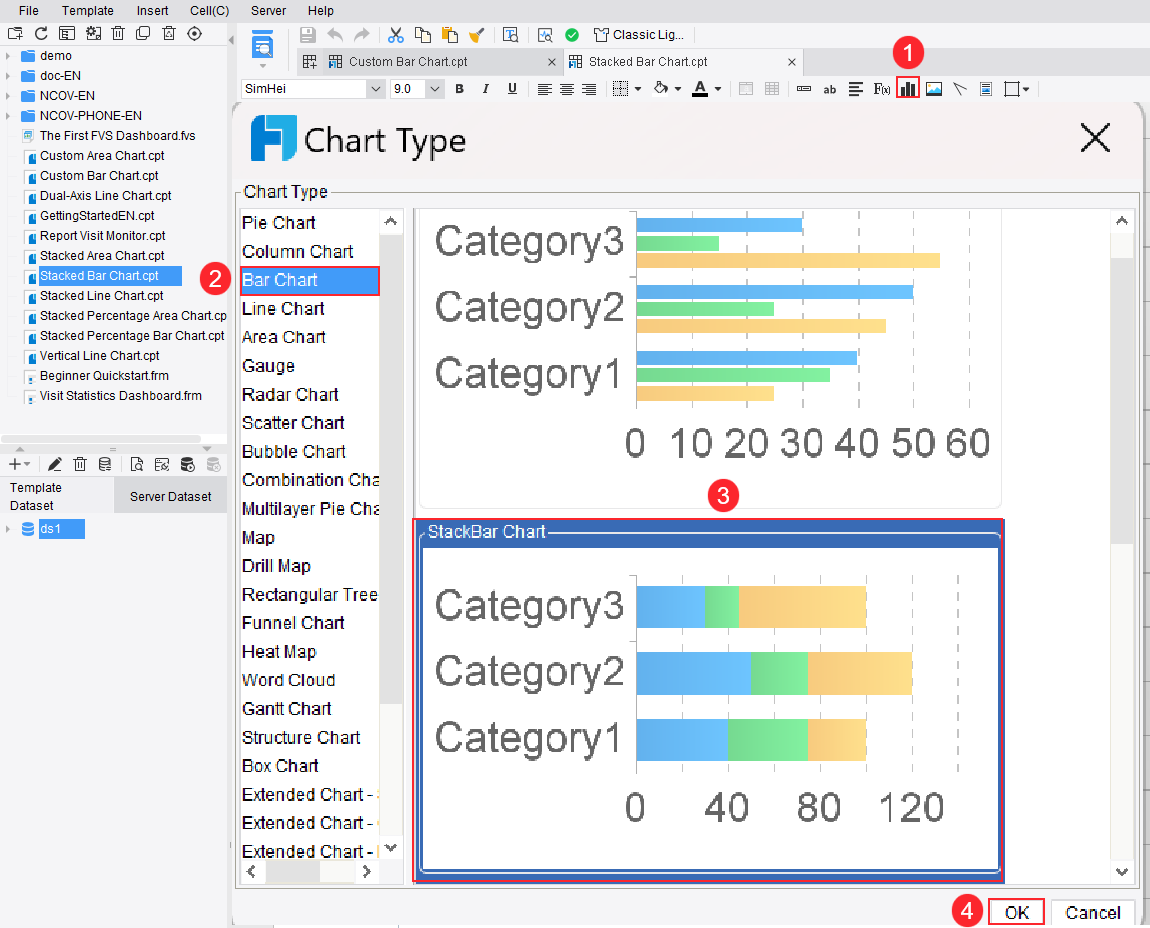Click the chart preview vertical scrollbar down arrow
Image resolution: width=1150 pixels, height=928 pixels.
coord(1121,872)
